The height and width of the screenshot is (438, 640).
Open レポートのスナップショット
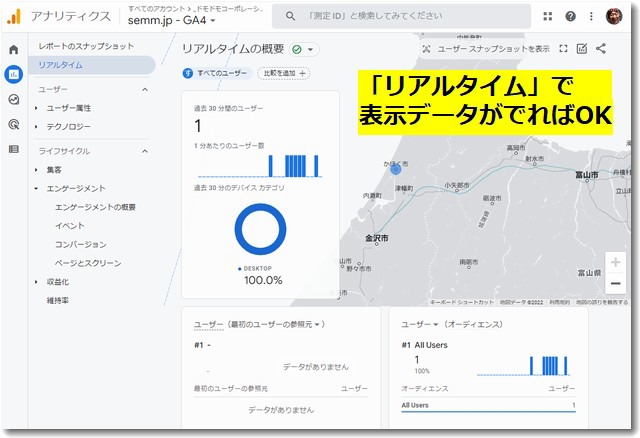click(x=86, y=47)
